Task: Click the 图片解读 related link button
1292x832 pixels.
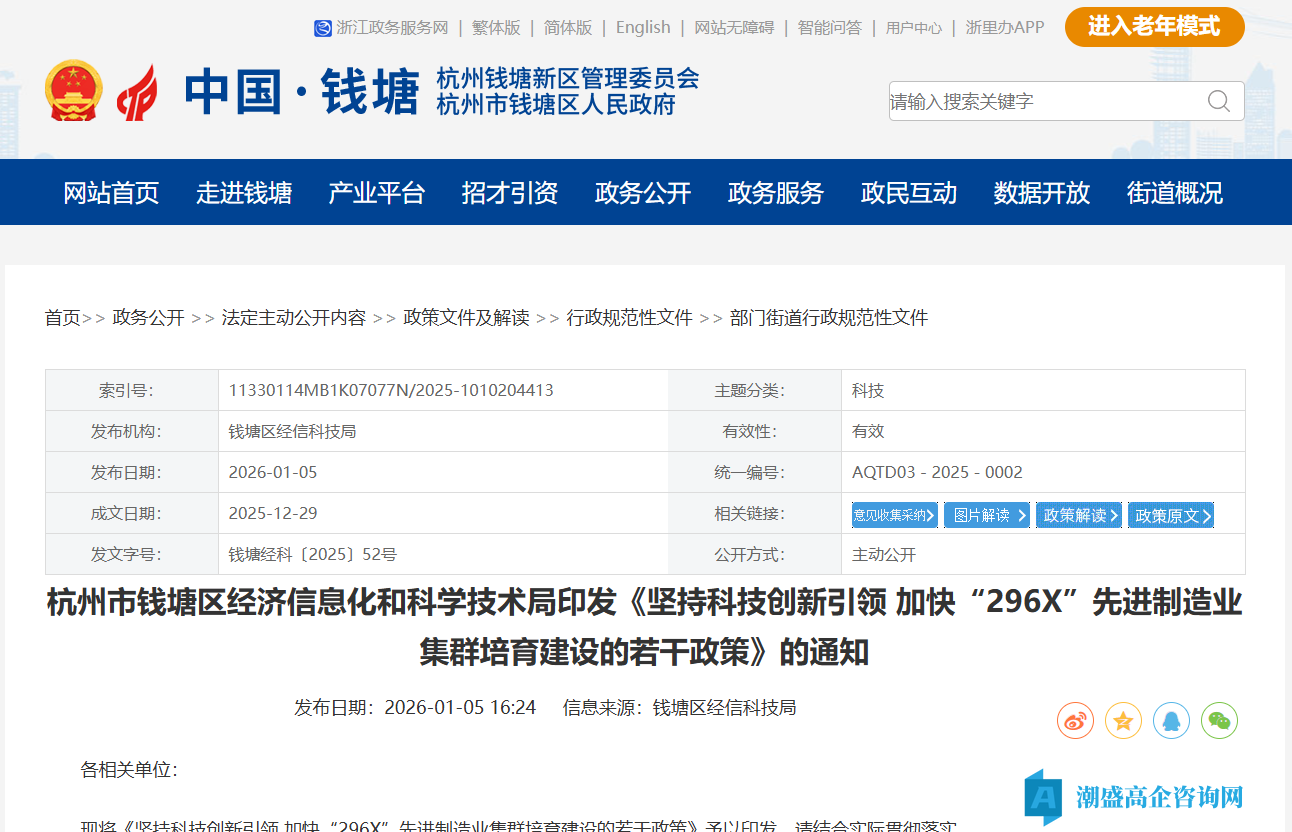Action: (x=987, y=515)
